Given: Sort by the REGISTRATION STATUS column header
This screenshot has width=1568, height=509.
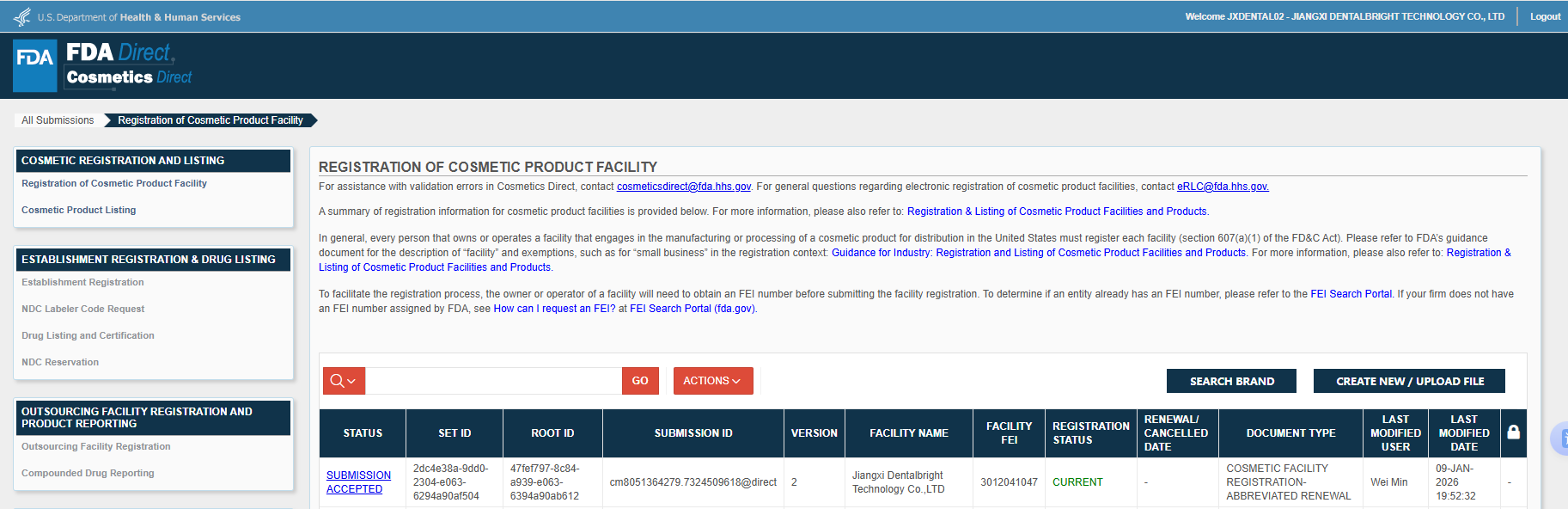Looking at the screenshot, I should tap(1091, 433).
